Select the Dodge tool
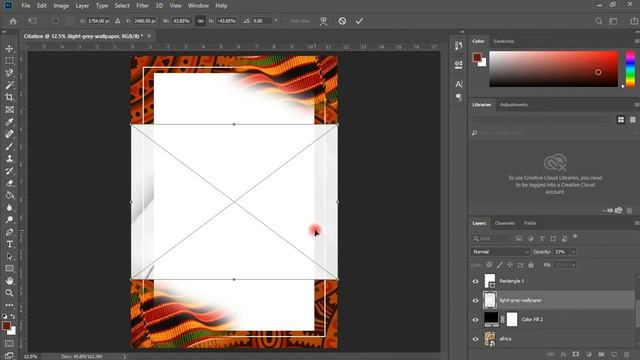The width and height of the screenshot is (640, 360). coord(9,220)
